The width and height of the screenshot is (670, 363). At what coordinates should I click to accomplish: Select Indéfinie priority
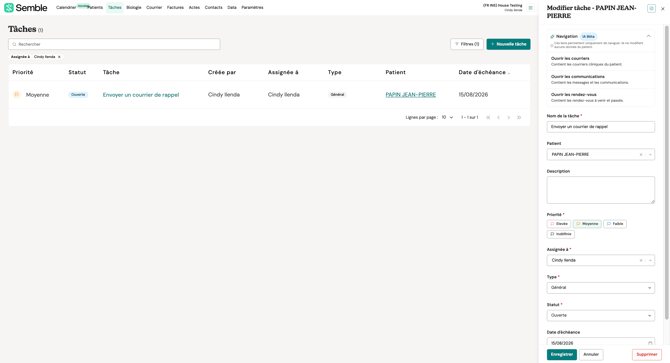pos(561,234)
